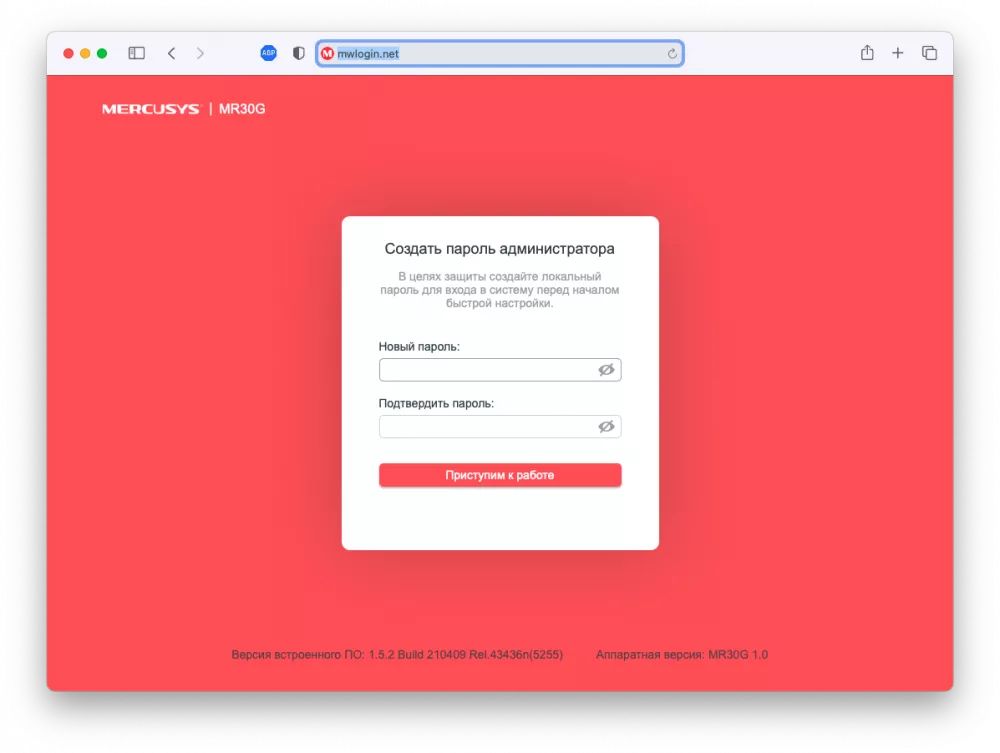Click the Приступим к работе button
Screen dimensions: 1000x753
[500, 475]
